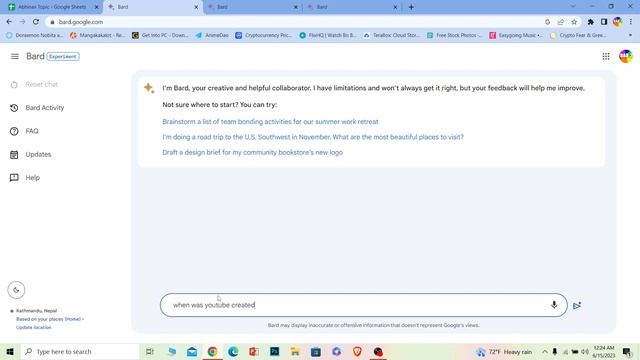Click the Update location link
Screen dimensions: 640x360
(33, 327)
